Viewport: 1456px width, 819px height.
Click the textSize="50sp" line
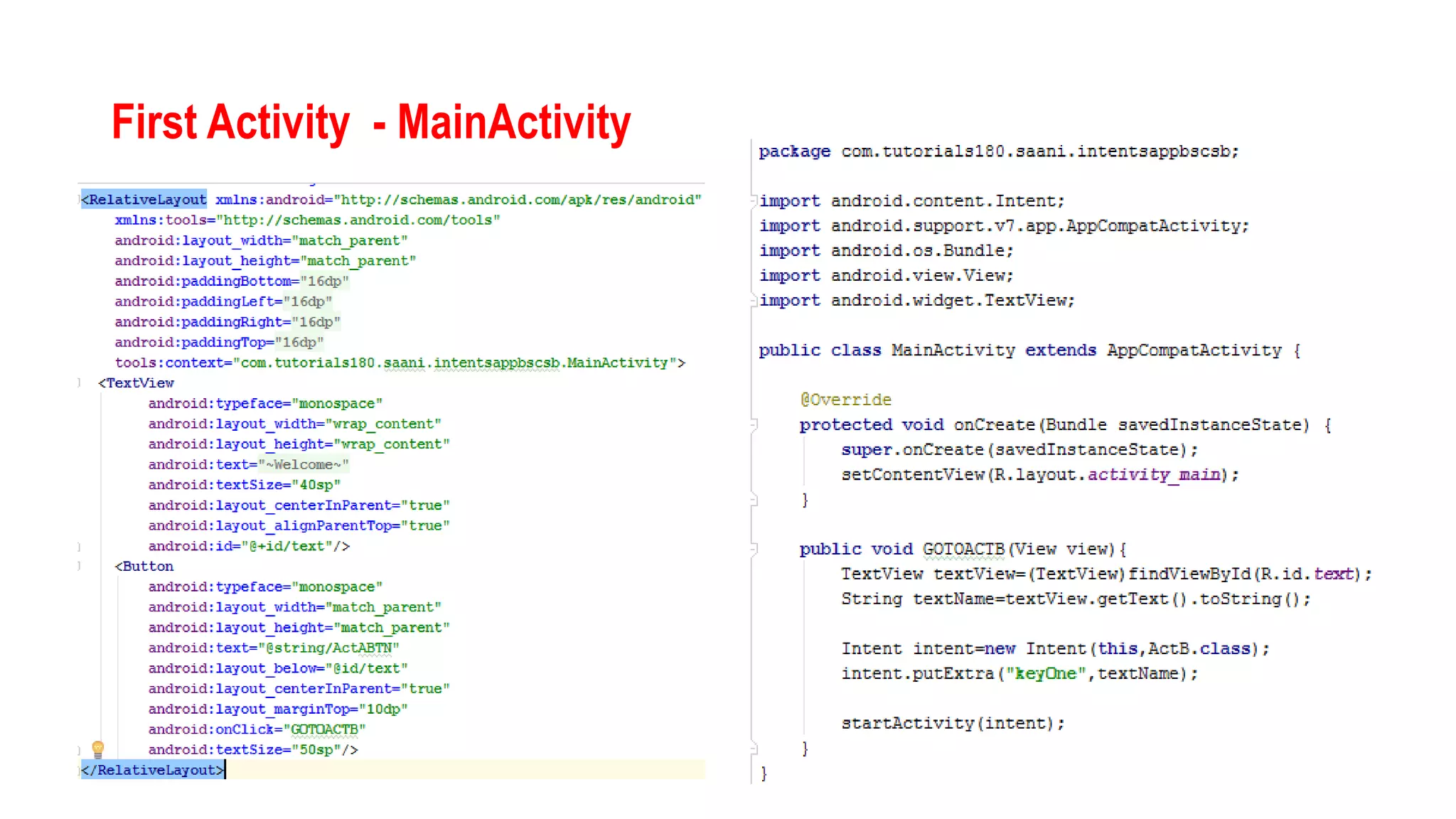point(253,749)
